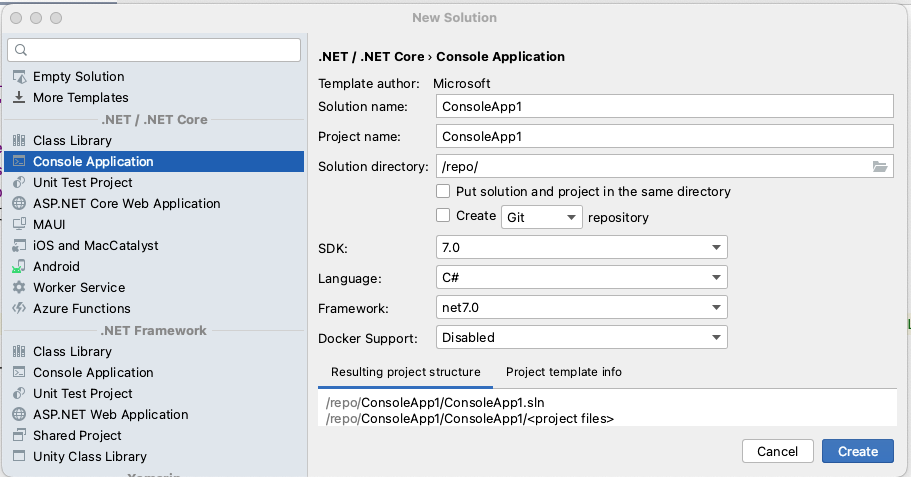Viewport: 911px width, 477px height.
Task: Select Unit Test Project under .NET Framework
Action: point(154,393)
